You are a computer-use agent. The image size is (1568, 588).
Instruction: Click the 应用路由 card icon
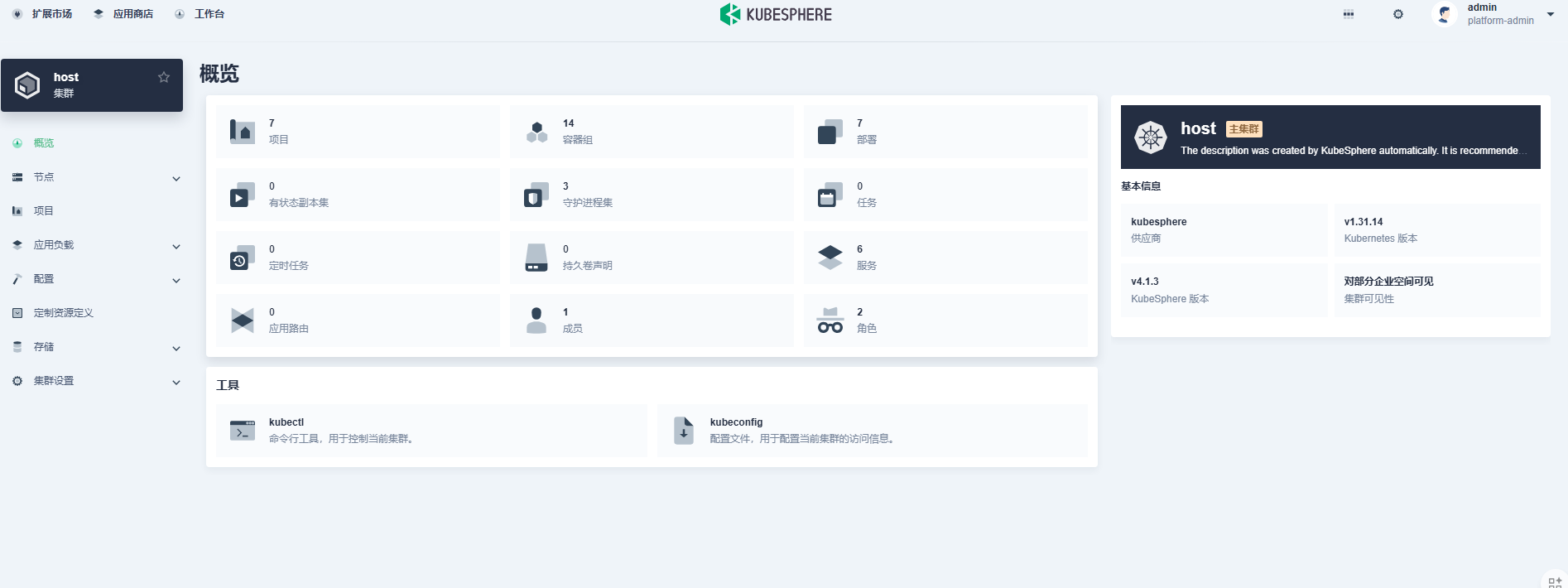click(243, 321)
